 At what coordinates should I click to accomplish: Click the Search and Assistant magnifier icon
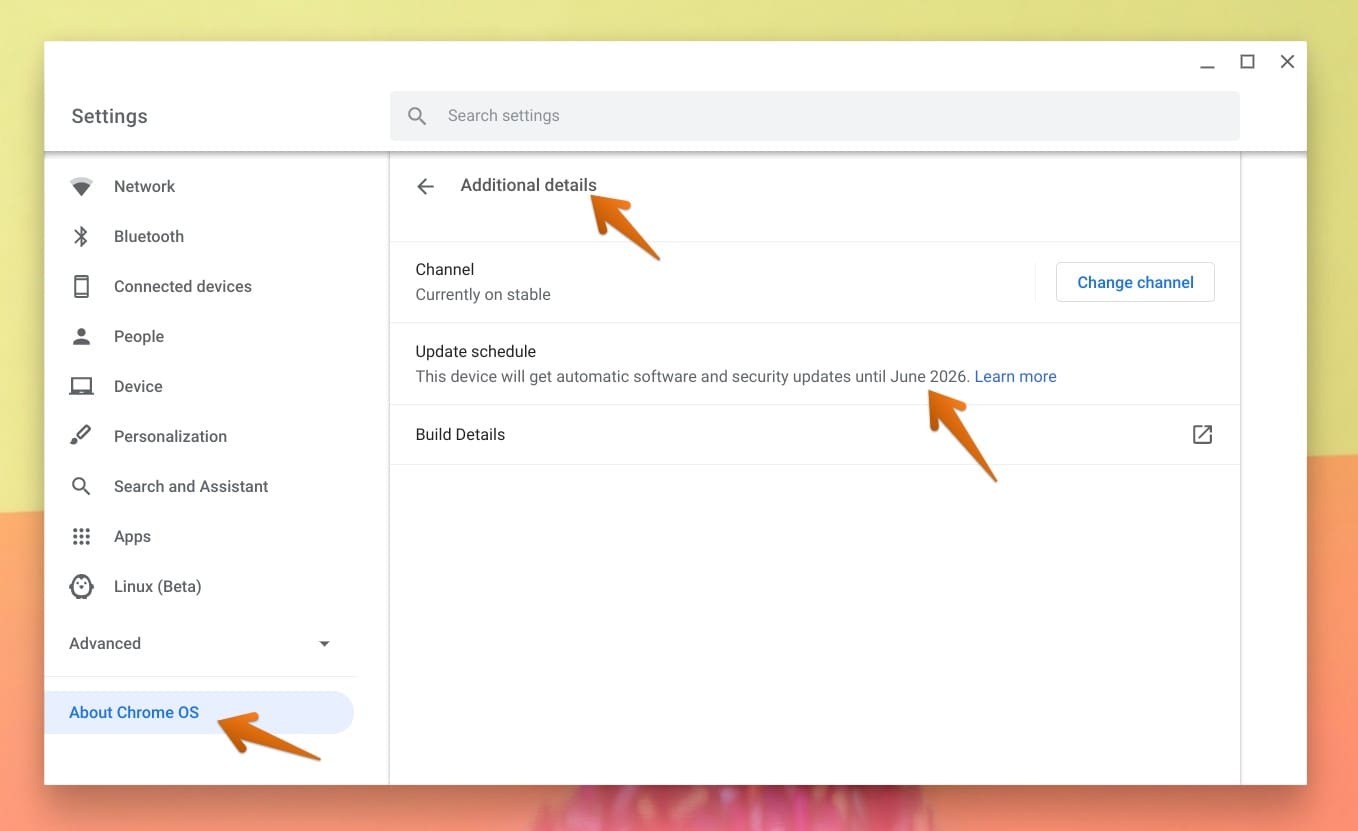pos(81,486)
